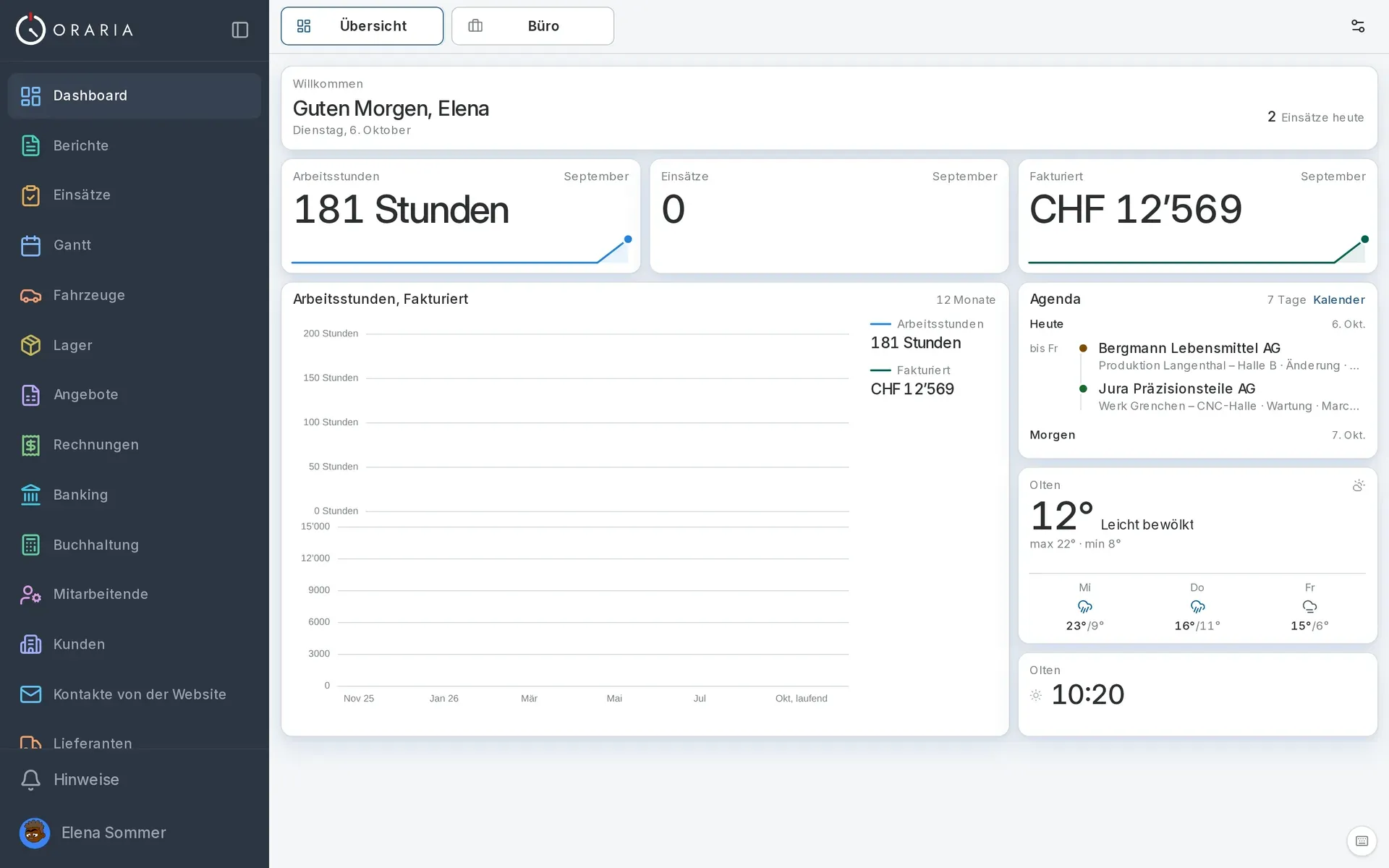Click the Olten weather partly-cloudy icon
The height and width of the screenshot is (868, 1389).
pyautogui.click(x=1359, y=485)
